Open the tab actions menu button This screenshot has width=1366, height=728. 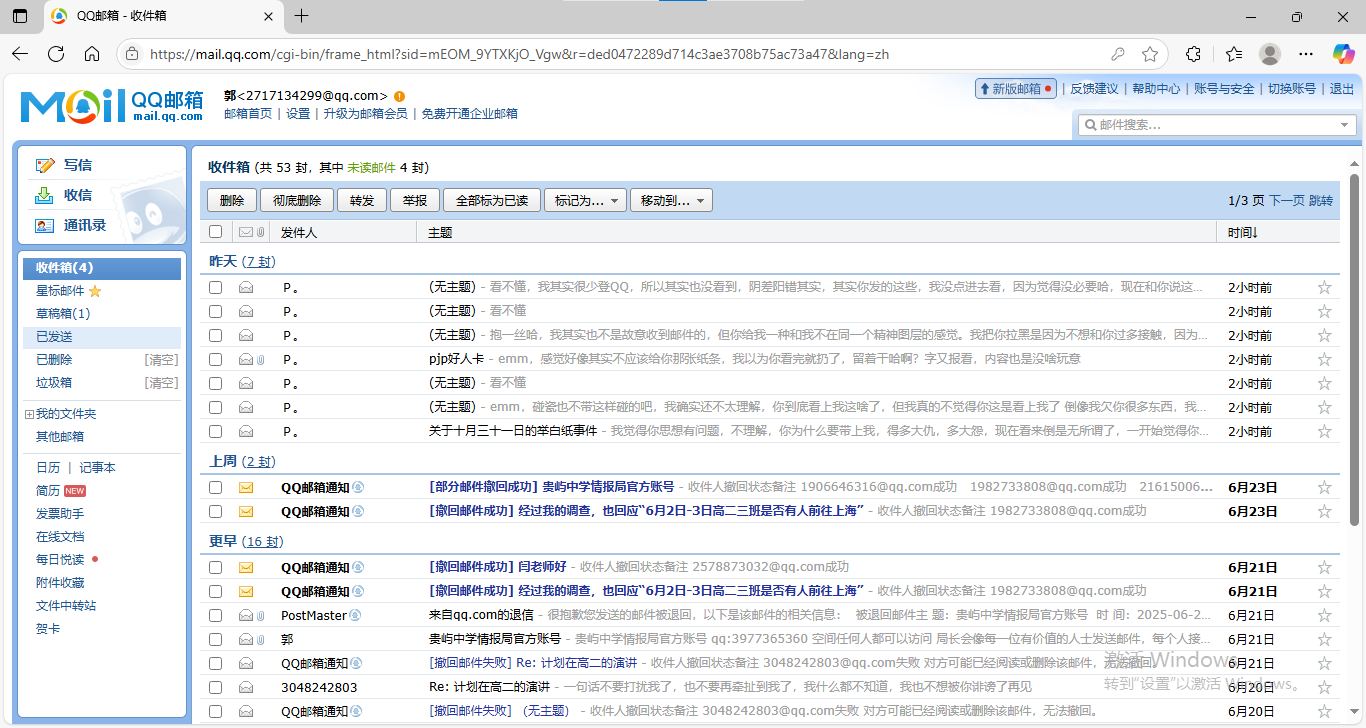point(20,16)
